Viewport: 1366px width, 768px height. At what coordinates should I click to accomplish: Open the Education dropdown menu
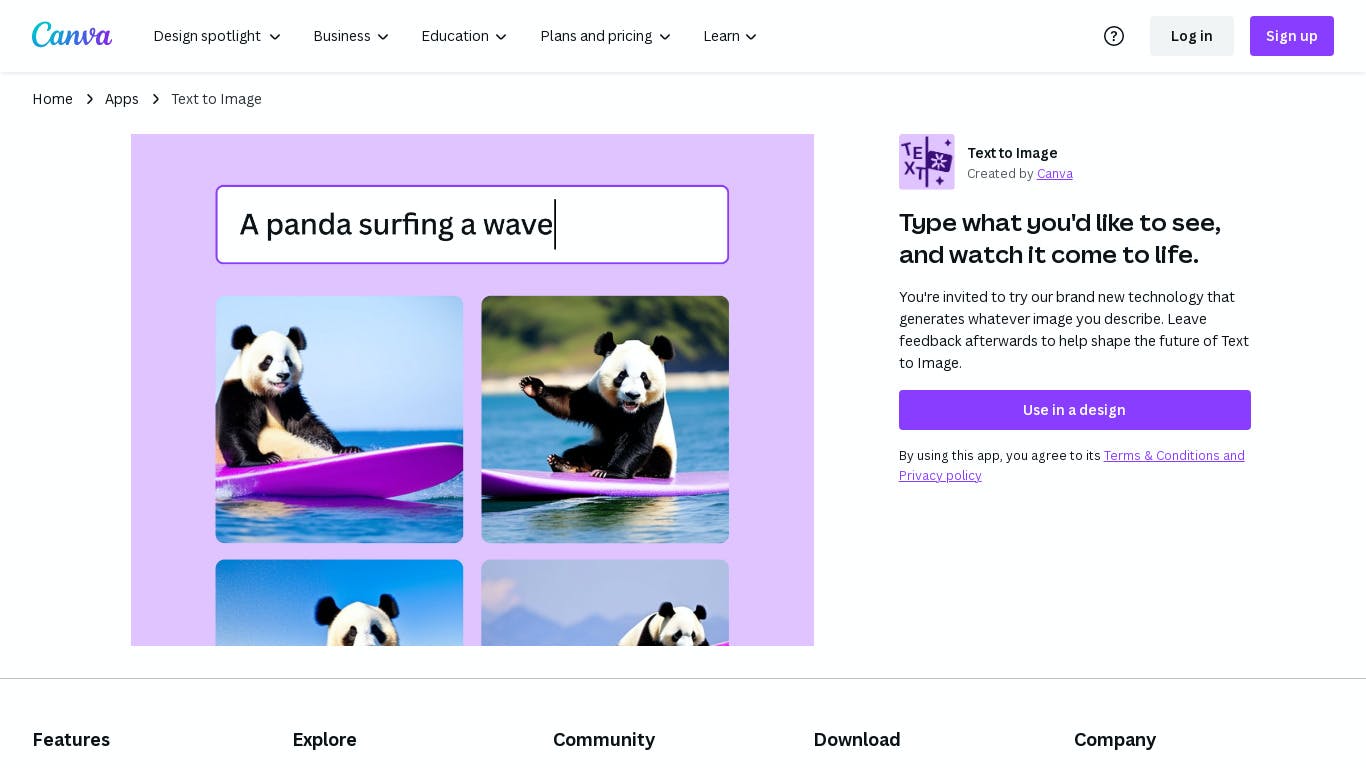pyautogui.click(x=464, y=36)
